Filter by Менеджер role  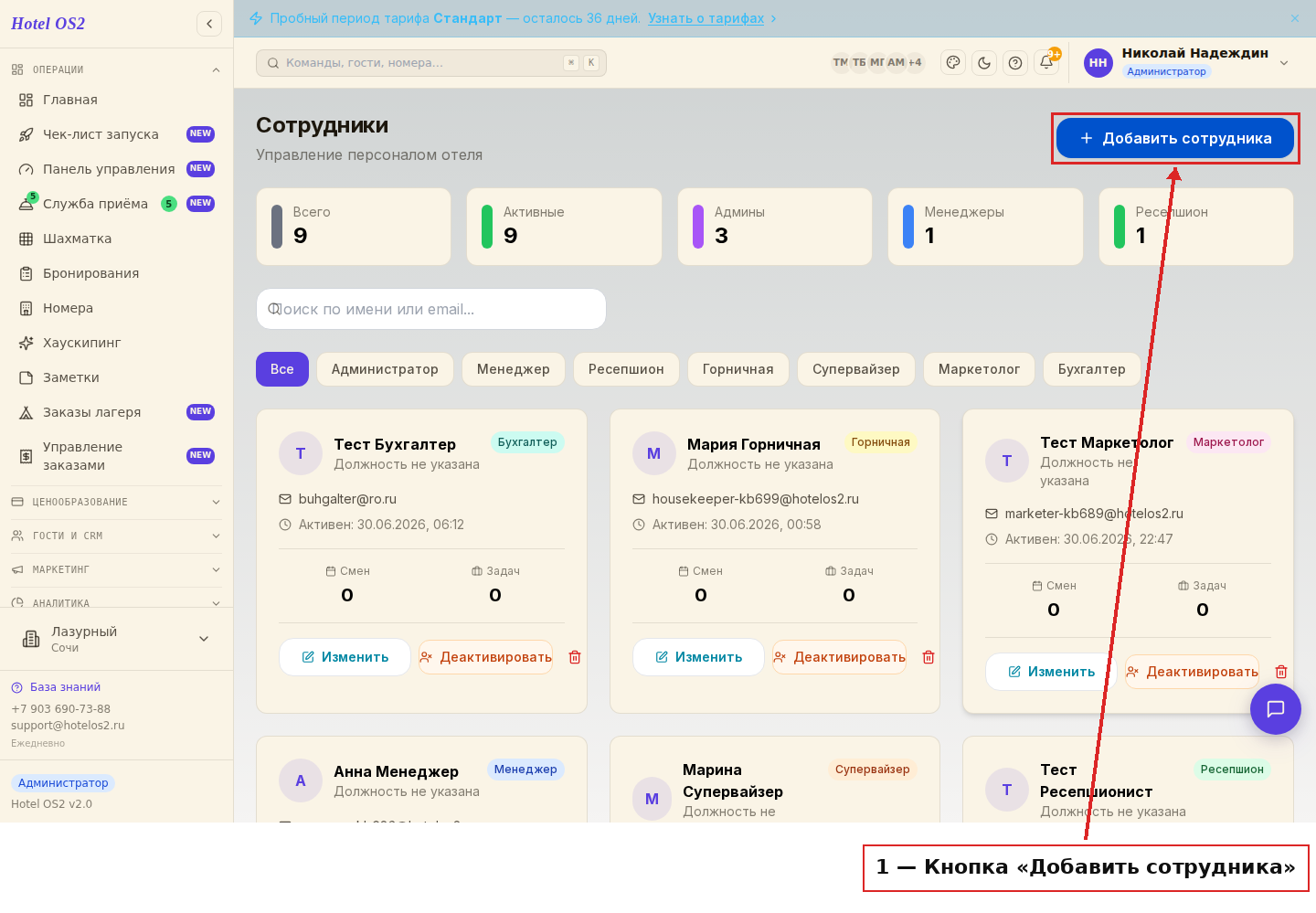pos(514,369)
